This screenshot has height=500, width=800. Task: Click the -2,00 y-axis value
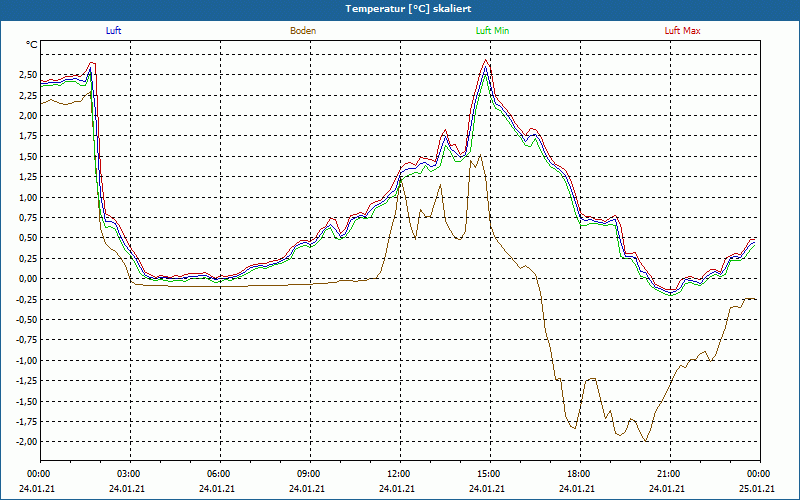pos(28,442)
